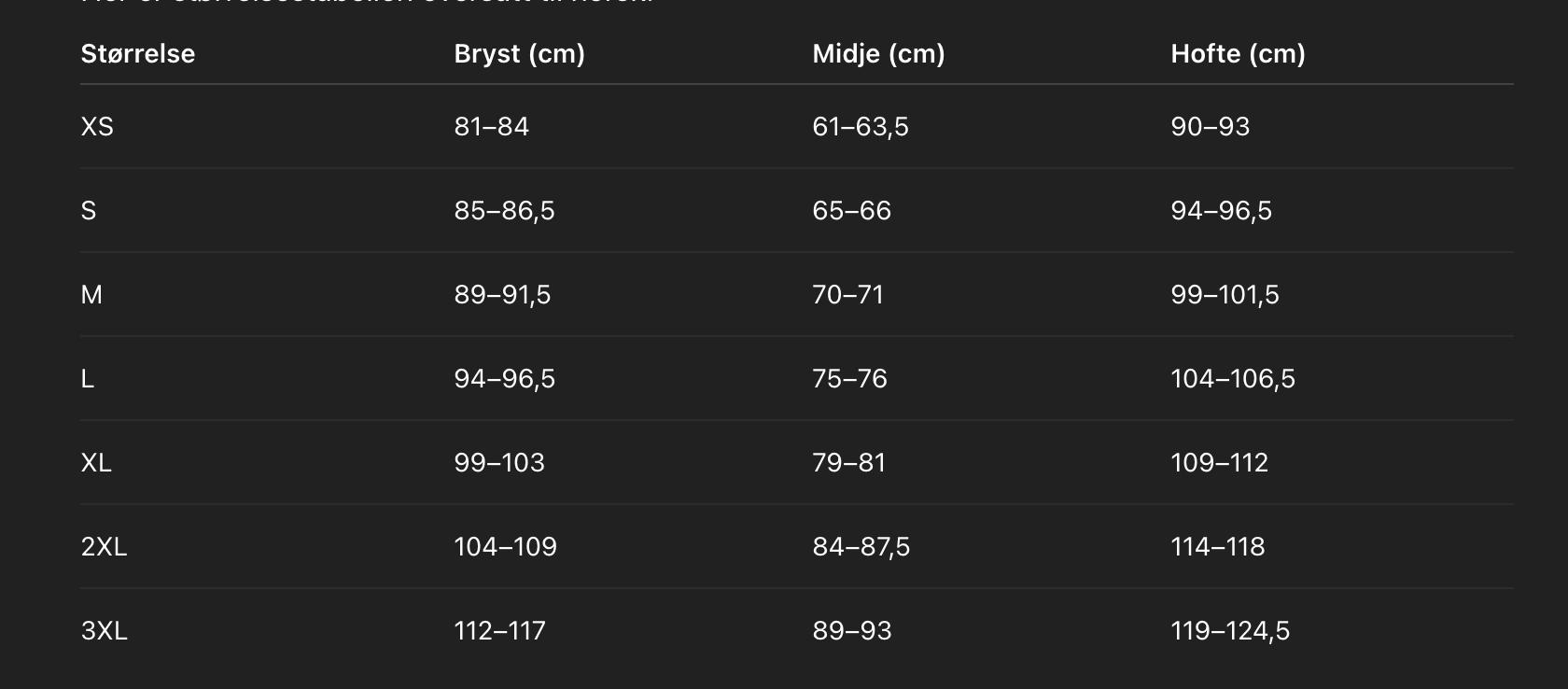1568x689 pixels.
Task: Select the L size row label
Action: pos(88,379)
